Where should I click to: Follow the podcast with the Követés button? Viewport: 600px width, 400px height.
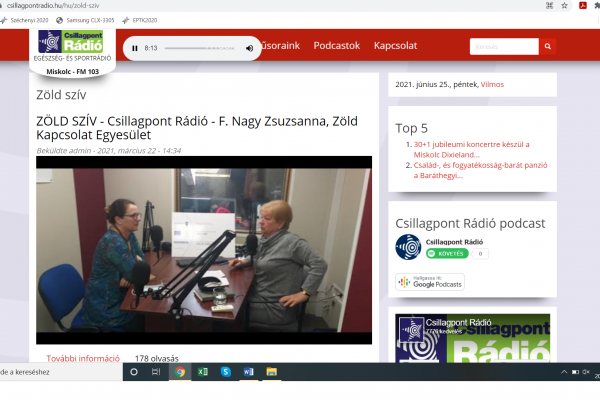point(447,253)
